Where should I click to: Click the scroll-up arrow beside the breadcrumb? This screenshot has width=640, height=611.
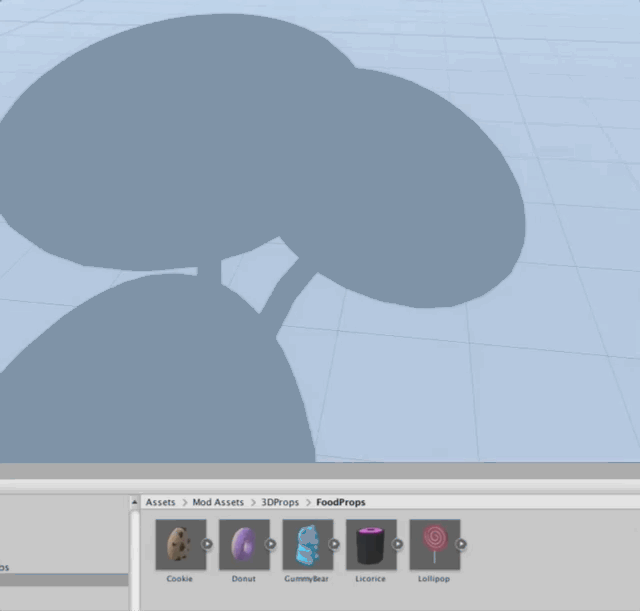click(x=134, y=502)
